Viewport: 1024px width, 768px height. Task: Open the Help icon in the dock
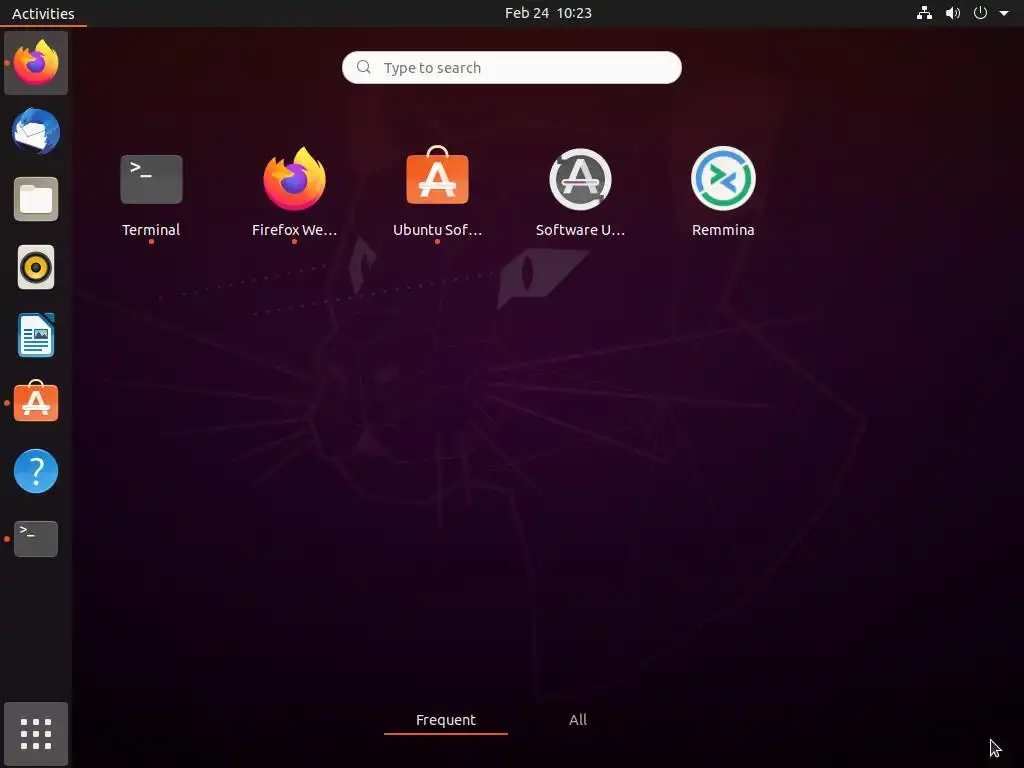click(36, 471)
